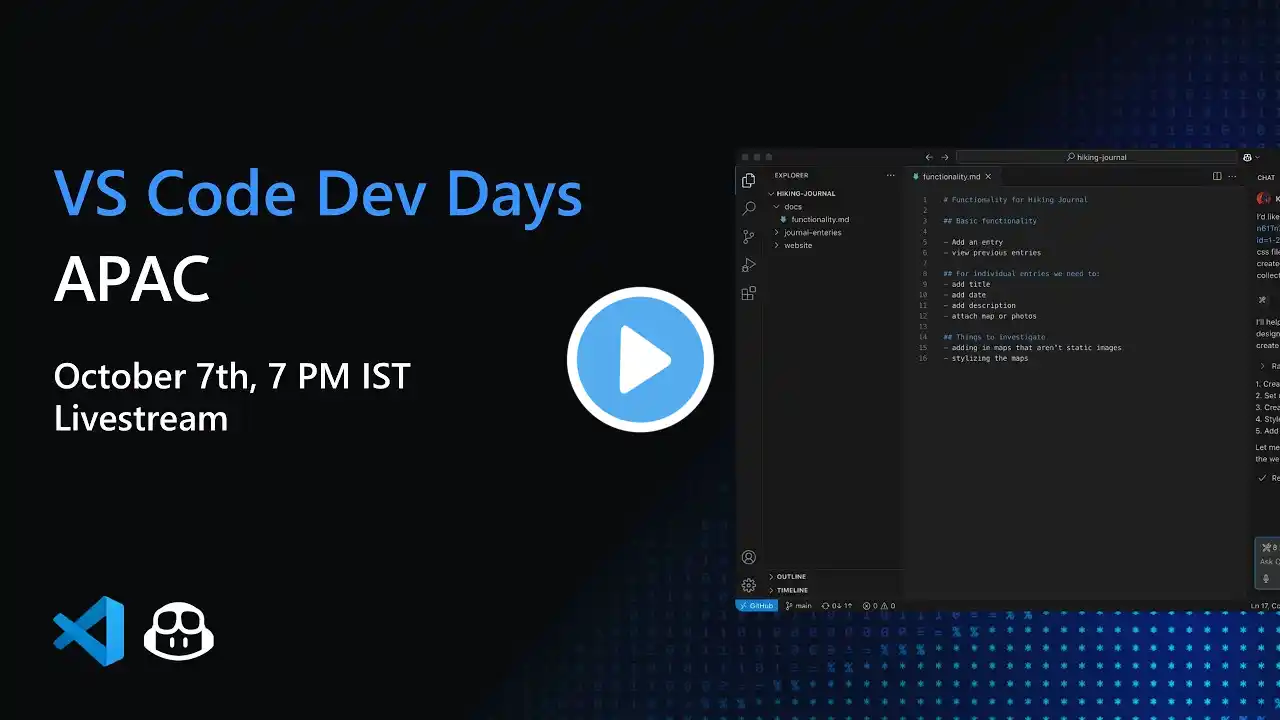Open the Manage gear icon
This screenshot has width=1280, height=720.
pyautogui.click(x=748, y=585)
